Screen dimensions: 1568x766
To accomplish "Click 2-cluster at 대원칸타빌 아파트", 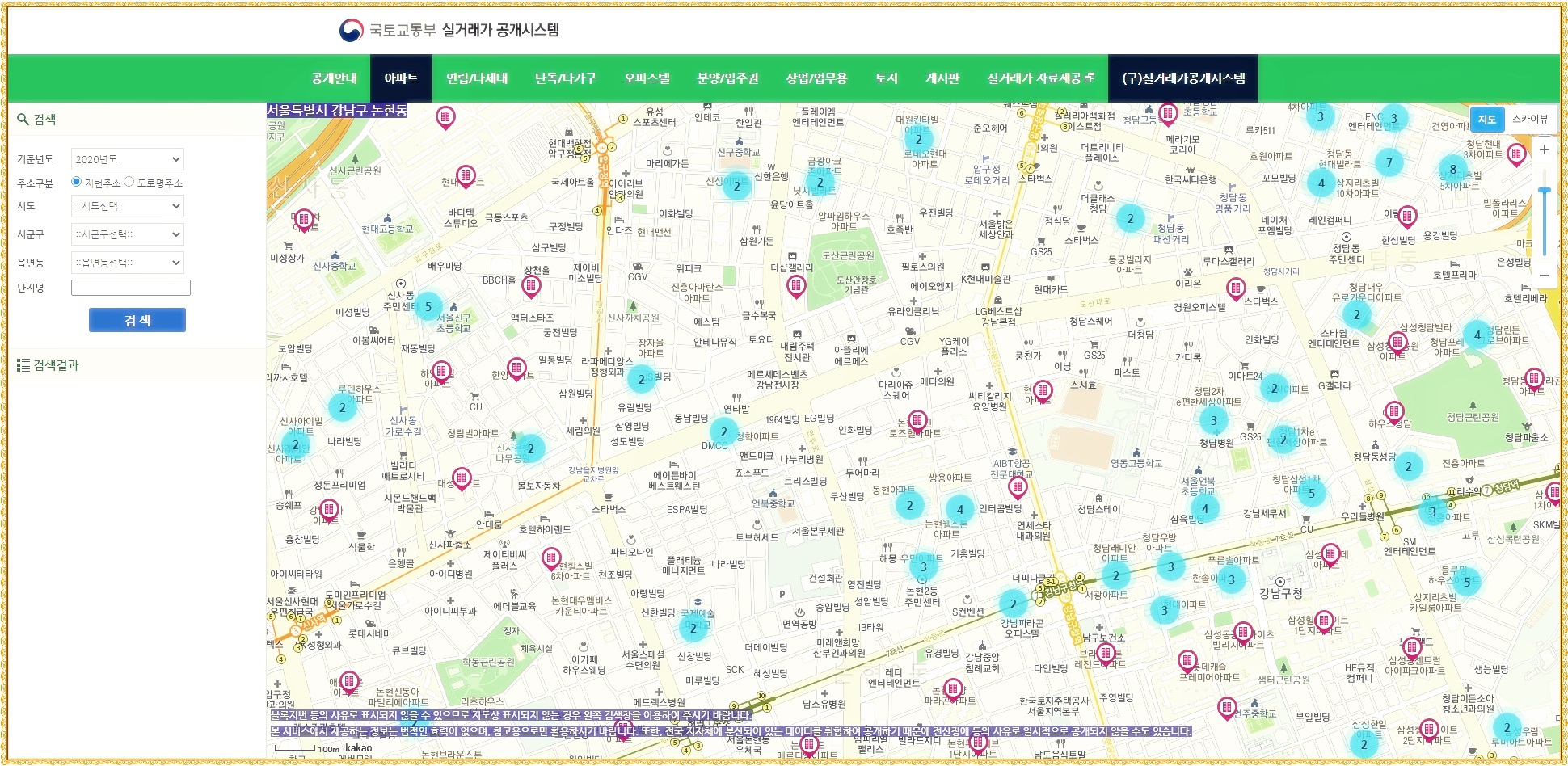I will (918, 139).
